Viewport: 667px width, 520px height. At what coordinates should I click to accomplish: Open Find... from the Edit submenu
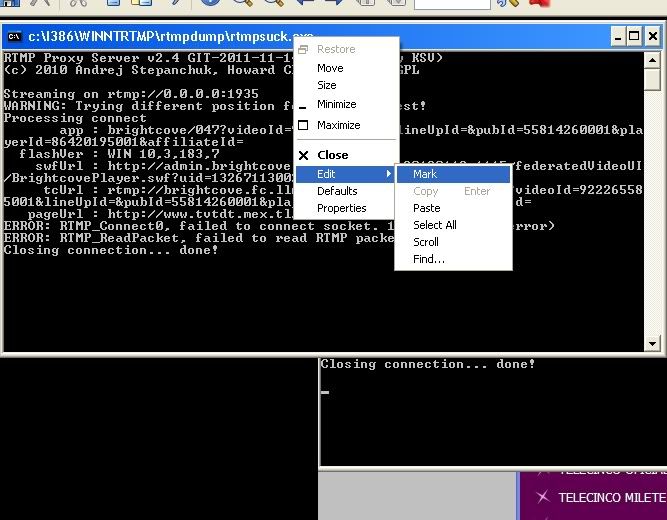[429, 259]
